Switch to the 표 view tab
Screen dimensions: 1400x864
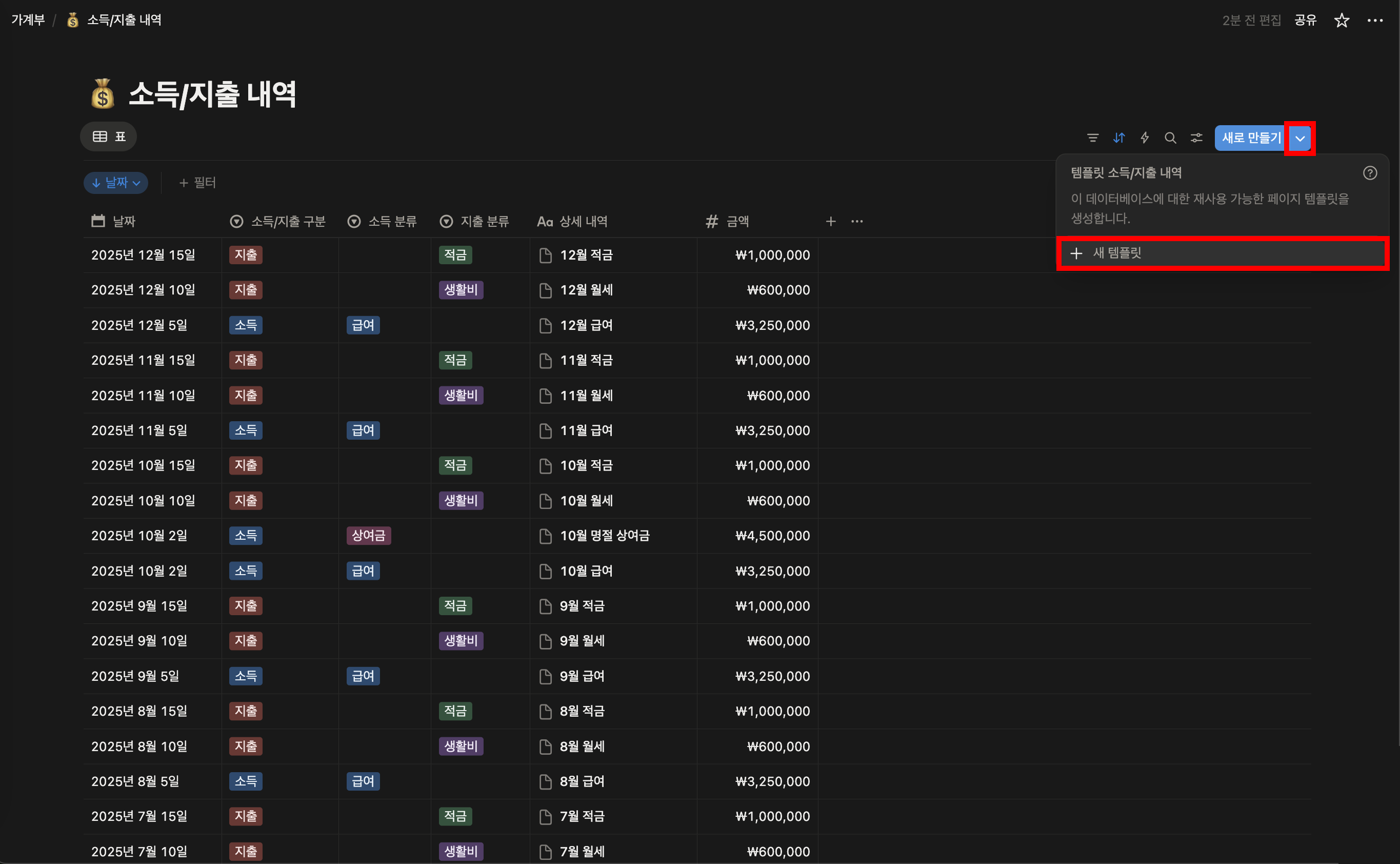109,136
